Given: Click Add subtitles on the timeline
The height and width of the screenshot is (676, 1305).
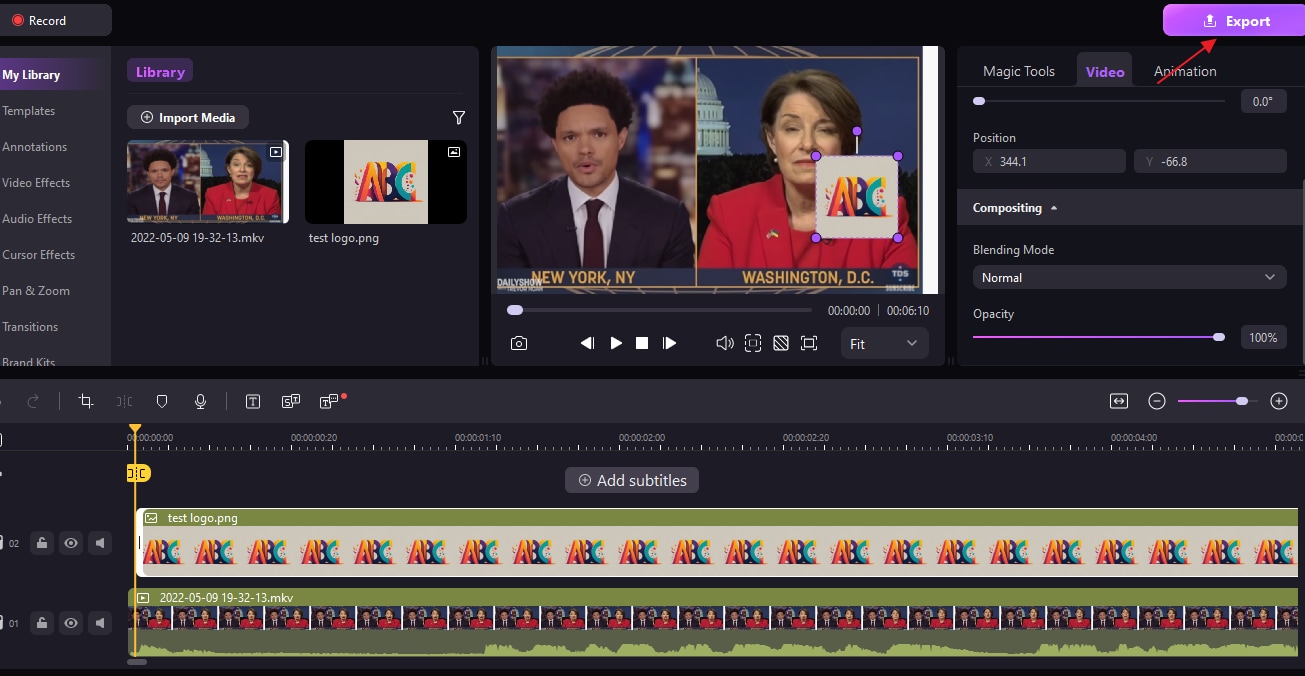Looking at the screenshot, I should (632, 480).
